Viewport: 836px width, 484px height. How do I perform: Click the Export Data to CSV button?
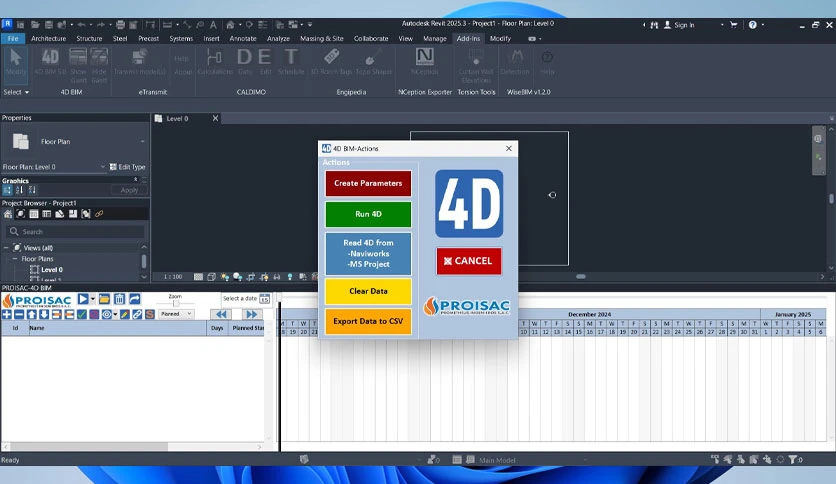click(368, 321)
